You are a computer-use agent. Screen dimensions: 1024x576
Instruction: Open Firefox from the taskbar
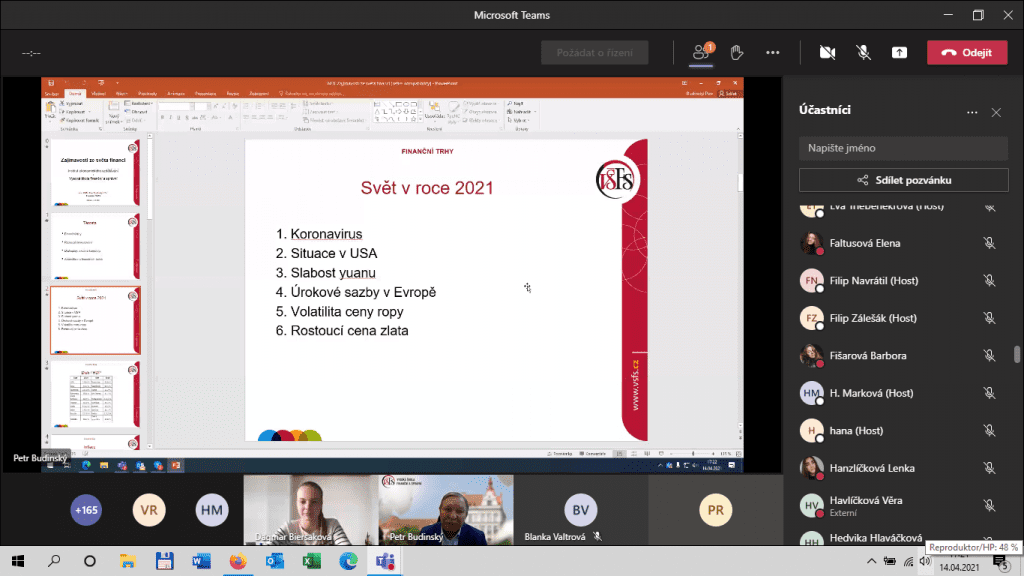point(238,561)
